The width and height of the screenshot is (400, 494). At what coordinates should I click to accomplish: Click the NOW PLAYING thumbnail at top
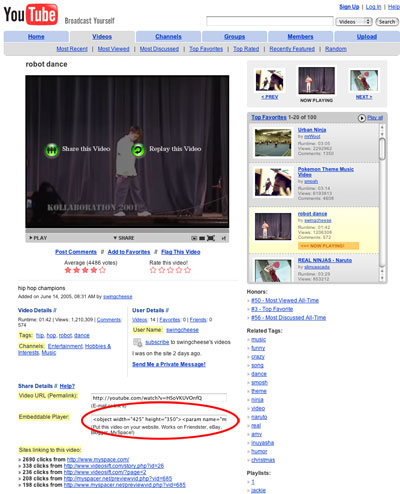[x=316, y=80]
